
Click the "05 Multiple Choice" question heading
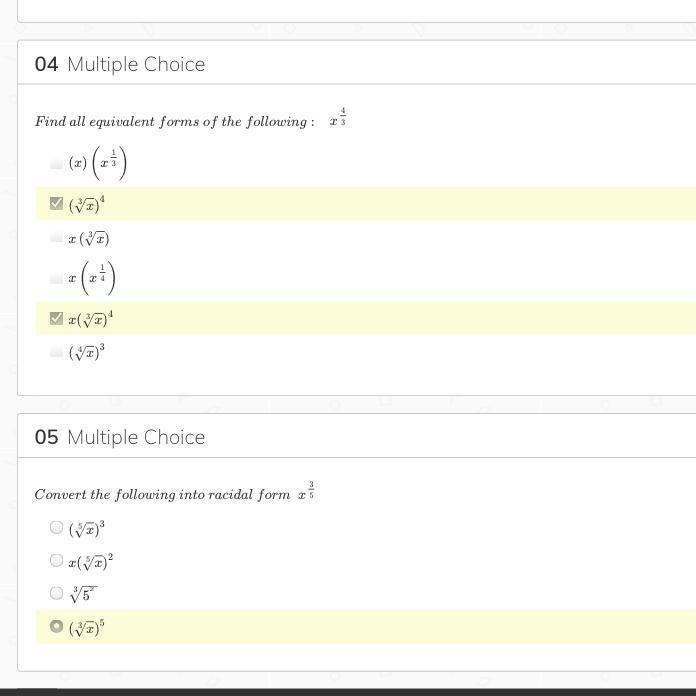(120, 437)
